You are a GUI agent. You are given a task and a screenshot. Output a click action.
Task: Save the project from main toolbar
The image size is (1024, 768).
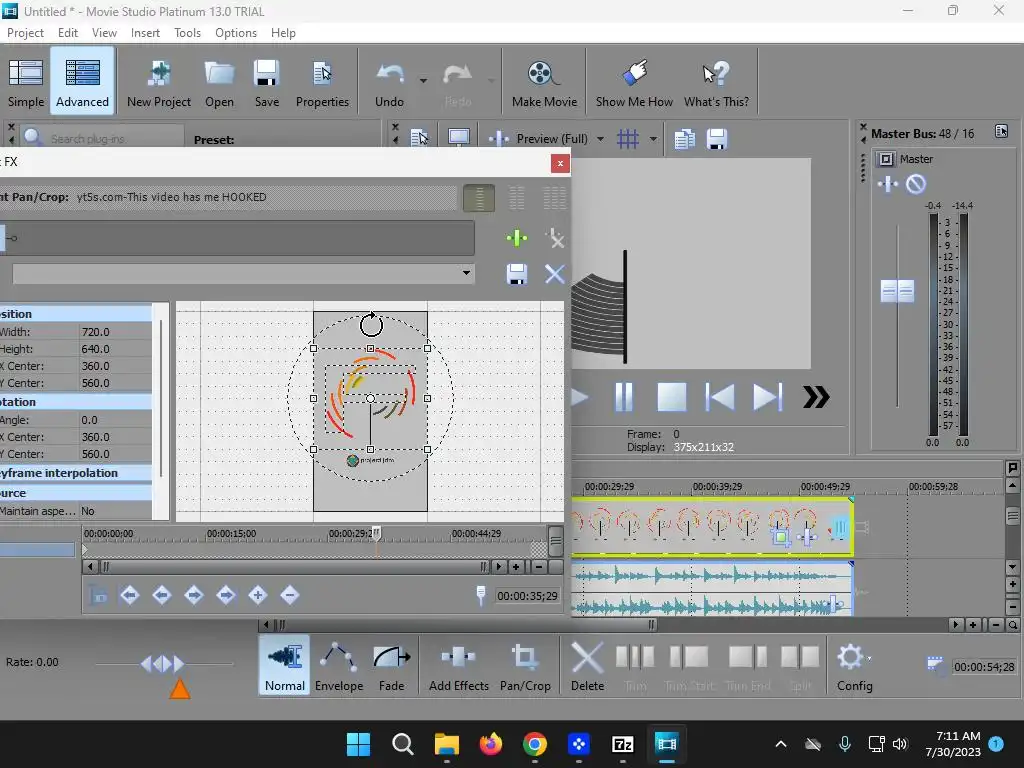click(266, 82)
